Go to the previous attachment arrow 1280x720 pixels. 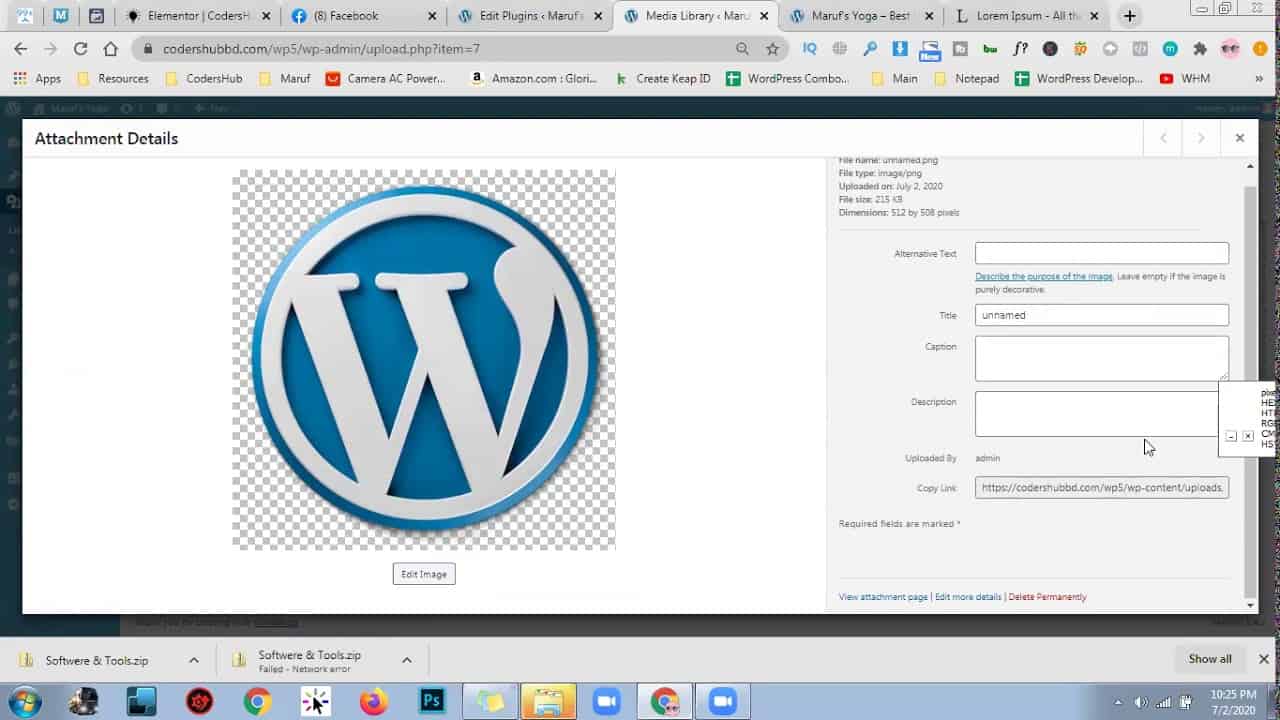[1163, 138]
